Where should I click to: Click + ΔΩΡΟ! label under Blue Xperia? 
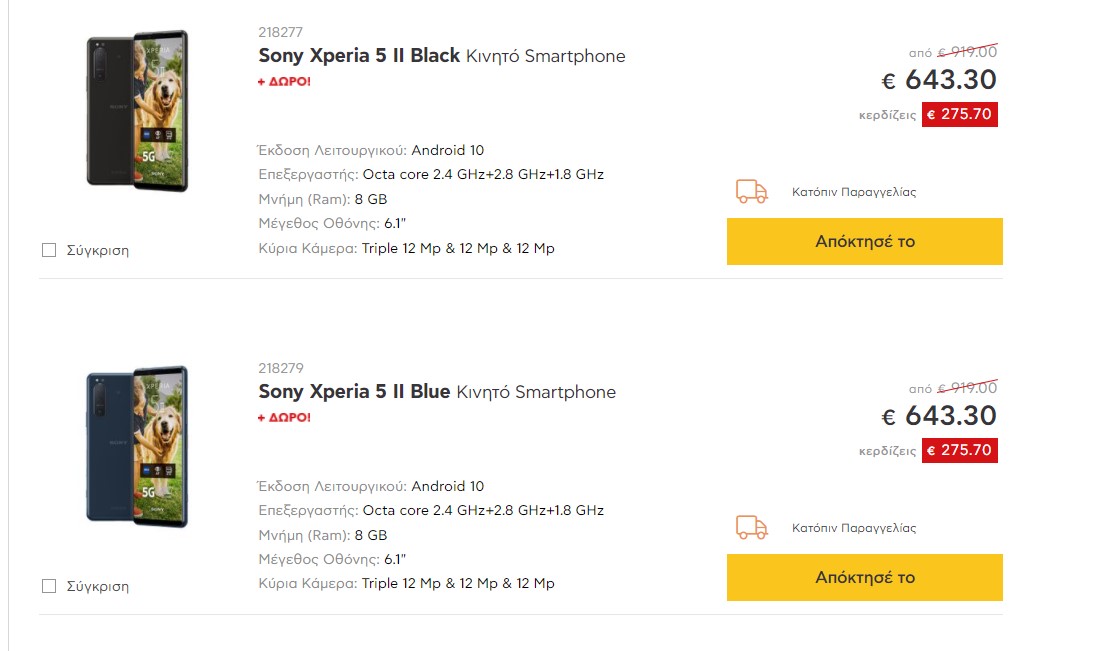point(284,417)
